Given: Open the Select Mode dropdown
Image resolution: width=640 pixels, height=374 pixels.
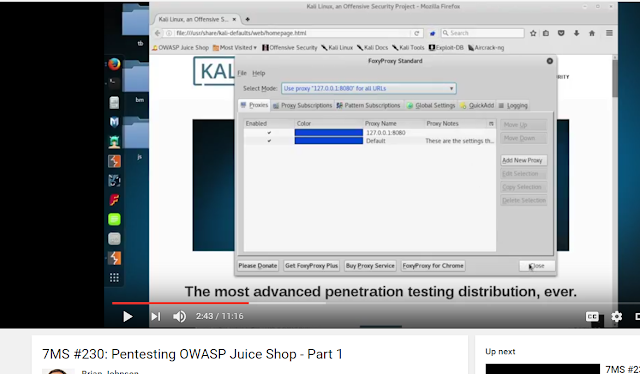Looking at the screenshot, I should 369,88.
